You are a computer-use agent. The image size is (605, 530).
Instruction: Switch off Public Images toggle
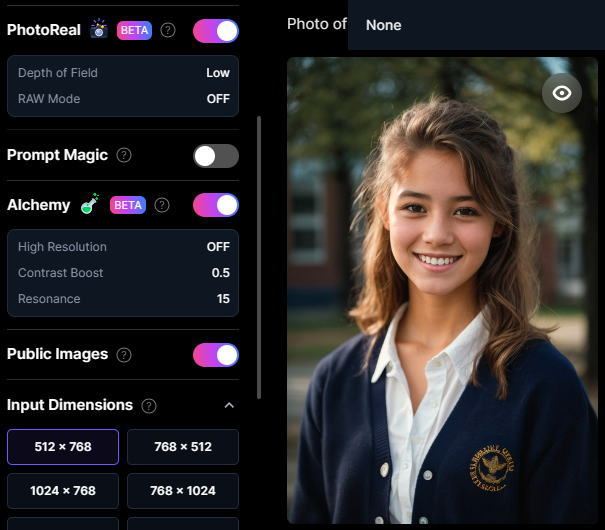point(216,355)
